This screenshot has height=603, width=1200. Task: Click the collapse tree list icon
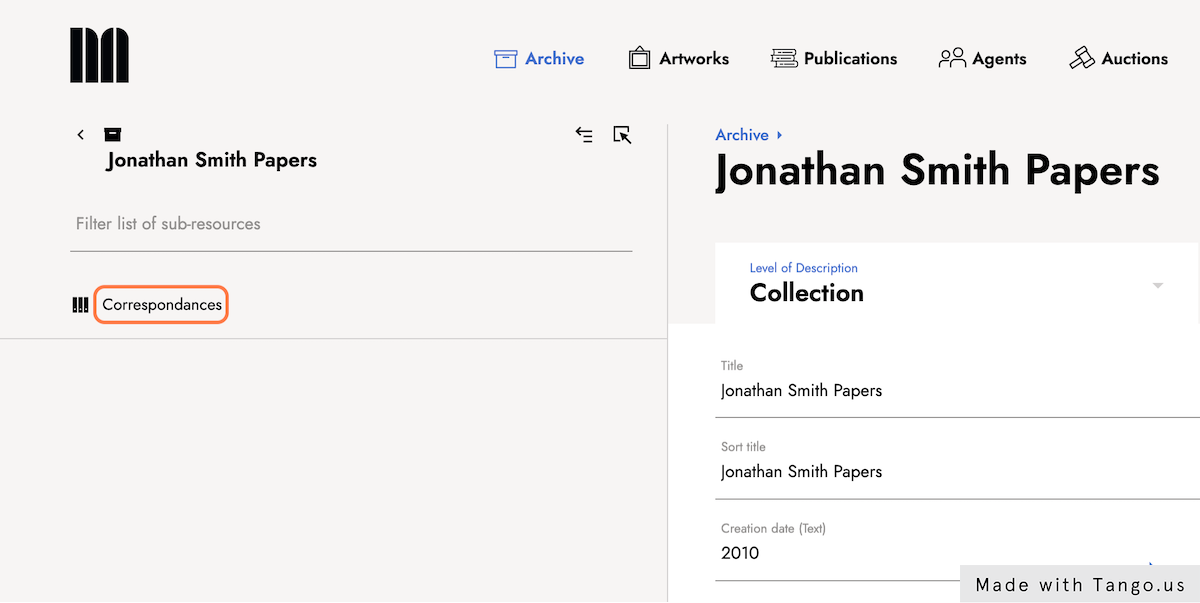point(584,134)
